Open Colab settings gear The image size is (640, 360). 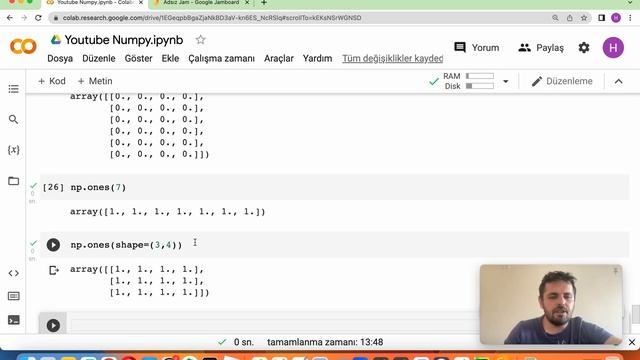(x=584, y=48)
